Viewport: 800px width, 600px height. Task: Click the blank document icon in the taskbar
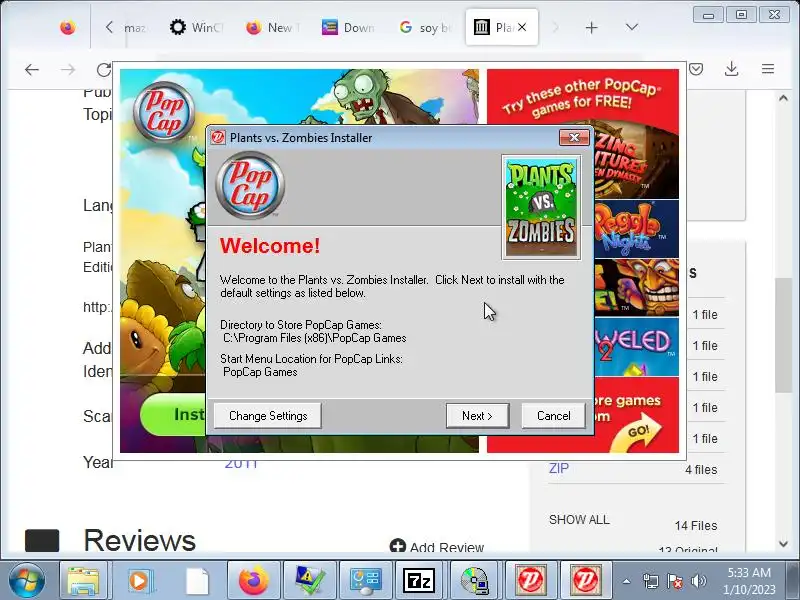(x=197, y=580)
